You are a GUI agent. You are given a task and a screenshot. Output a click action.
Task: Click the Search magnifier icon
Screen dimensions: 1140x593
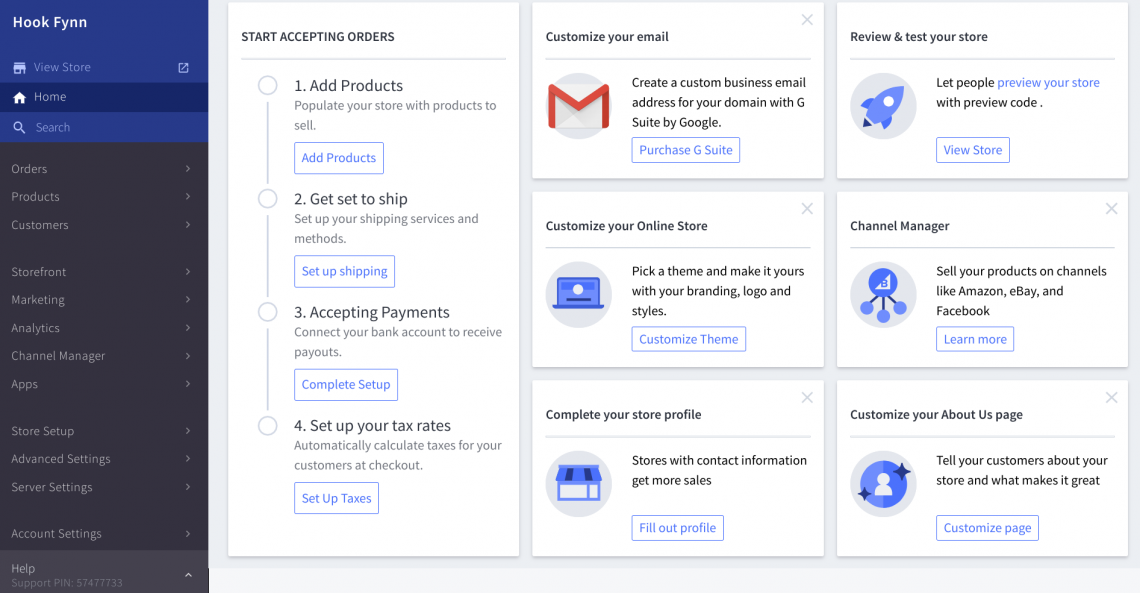coord(20,127)
